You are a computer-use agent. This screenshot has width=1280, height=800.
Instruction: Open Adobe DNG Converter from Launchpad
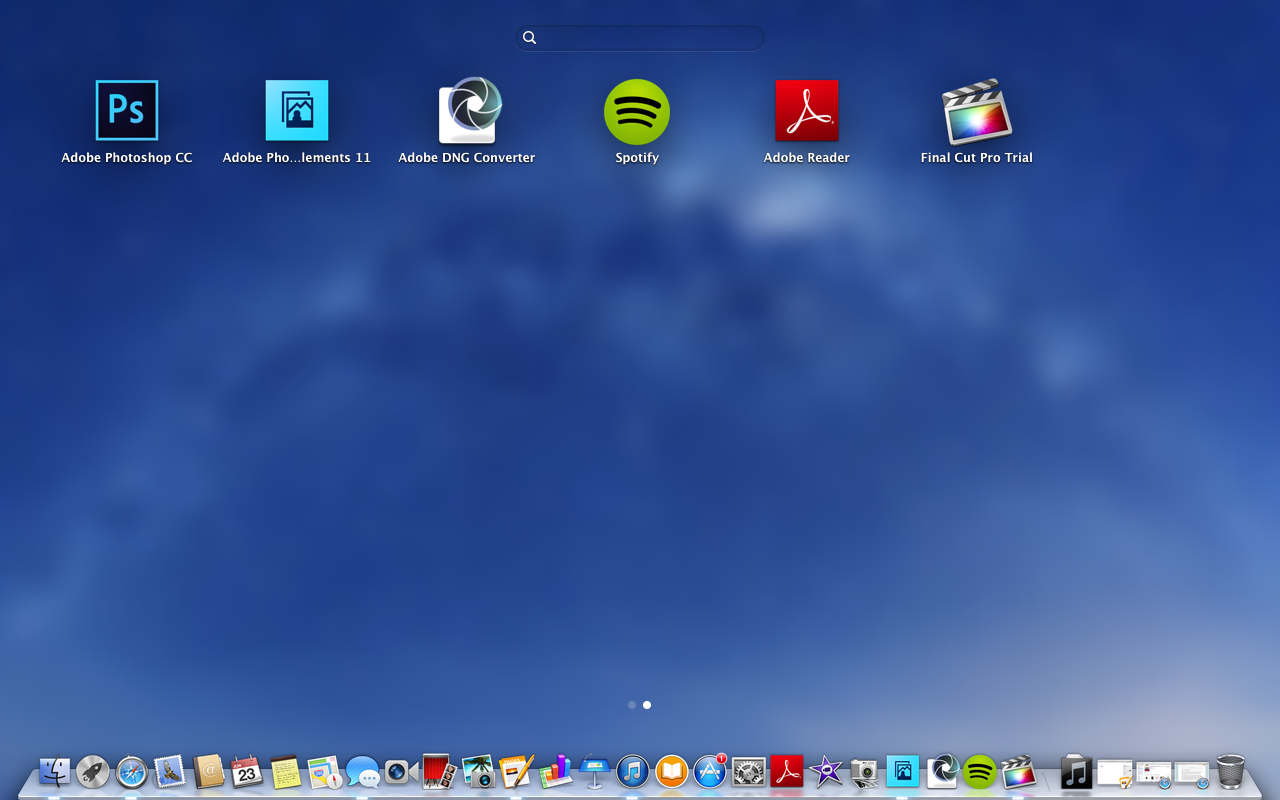(467, 110)
